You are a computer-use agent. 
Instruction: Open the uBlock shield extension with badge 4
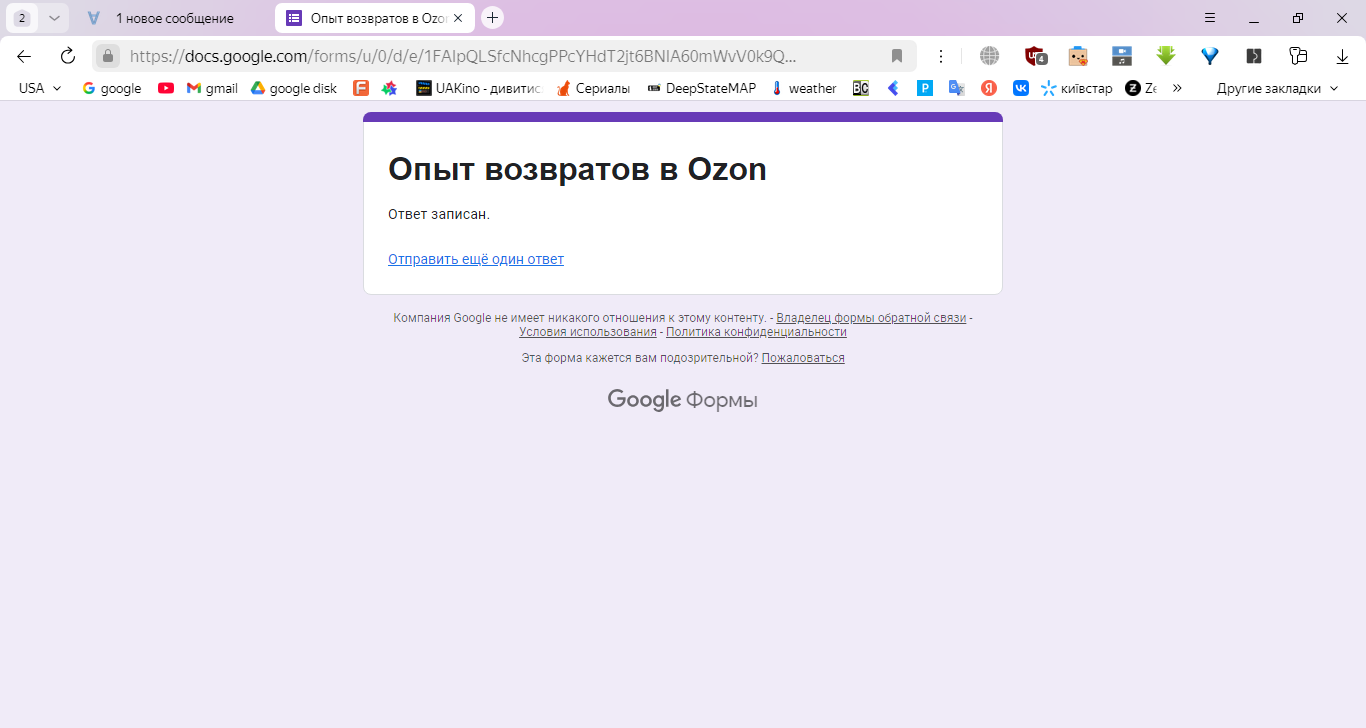[x=1035, y=56]
